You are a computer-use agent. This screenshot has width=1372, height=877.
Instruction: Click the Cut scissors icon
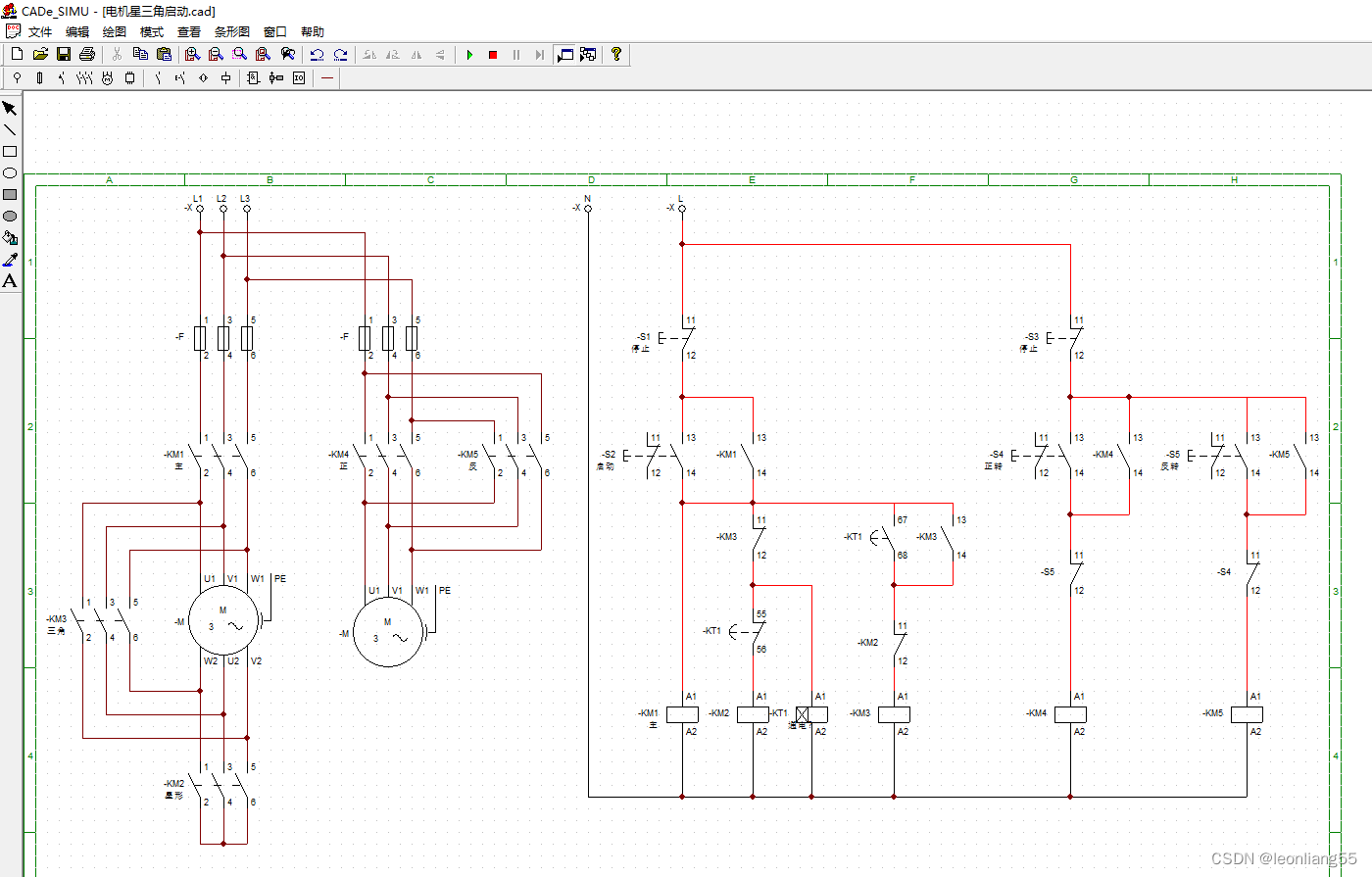coord(117,54)
